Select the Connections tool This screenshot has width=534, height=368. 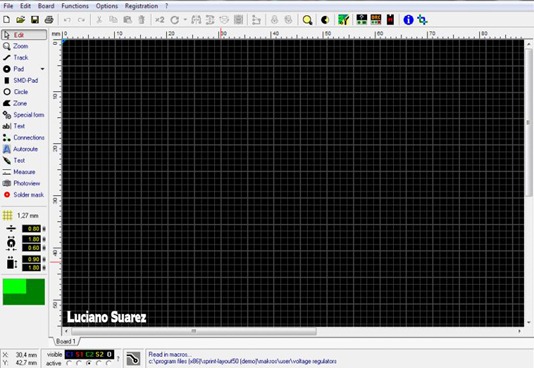point(24,138)
